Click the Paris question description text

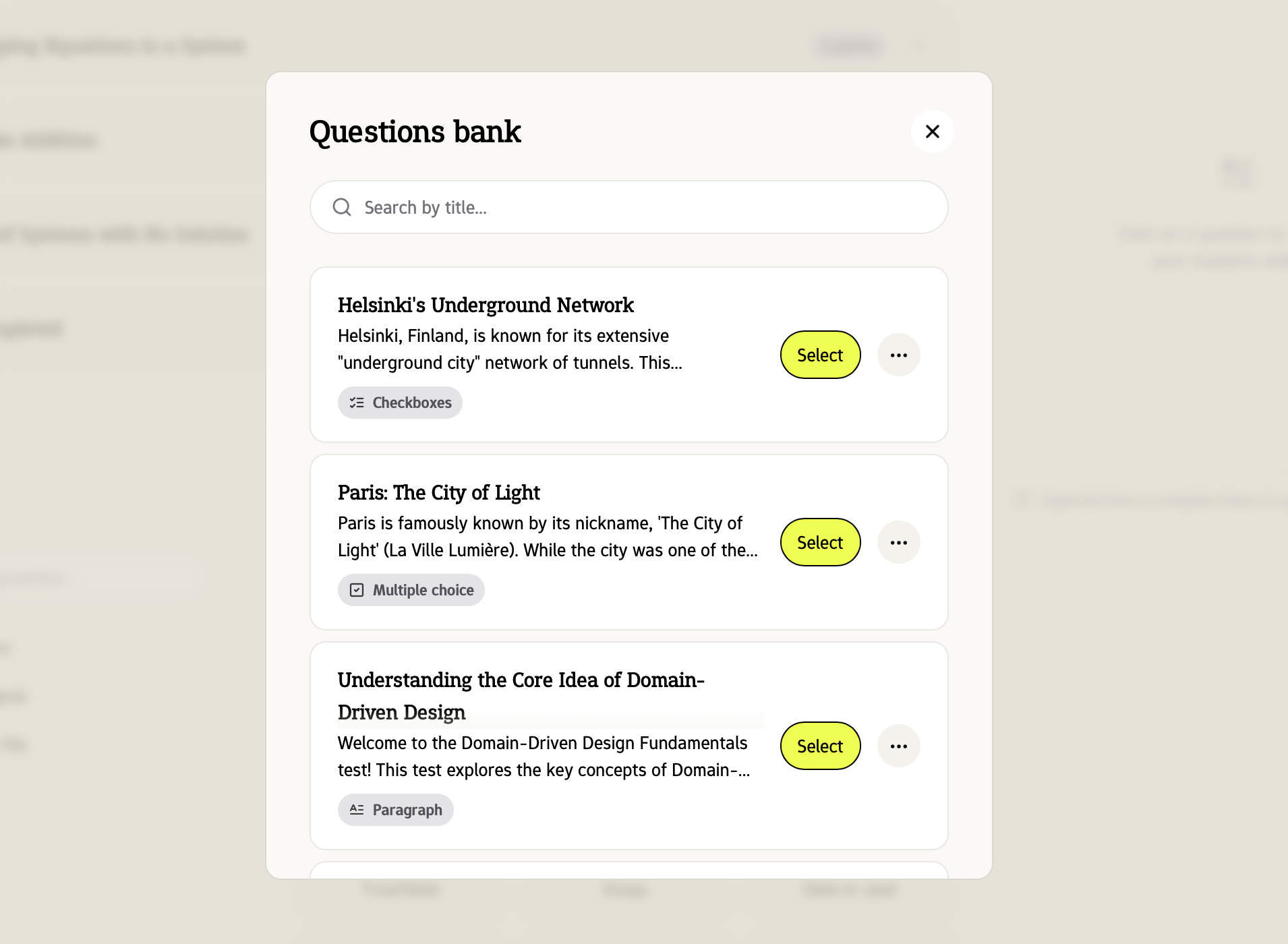click(x=547, y=537)
